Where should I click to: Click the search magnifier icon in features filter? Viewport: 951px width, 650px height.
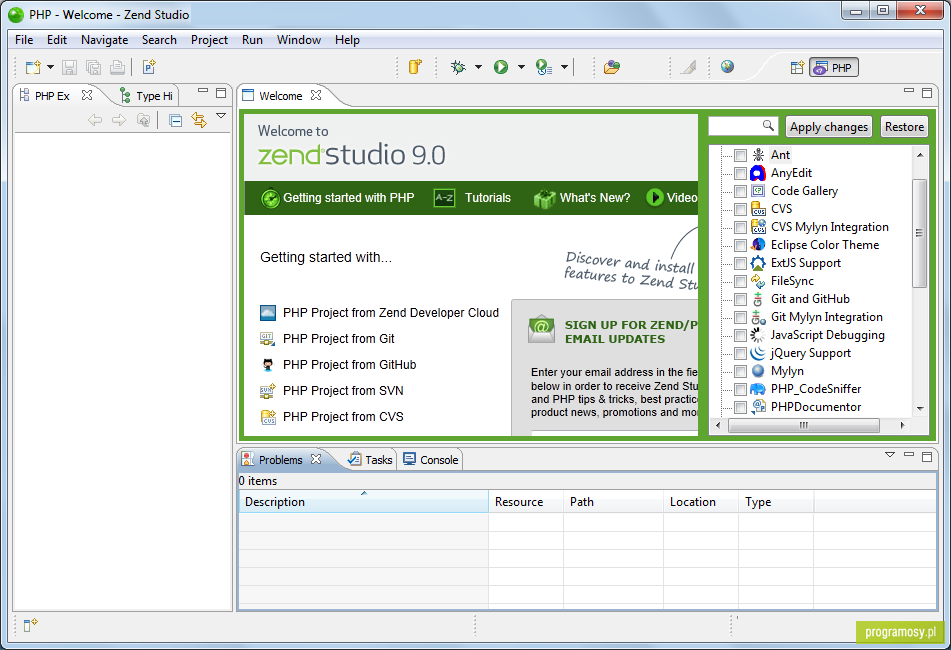point(768,126)
